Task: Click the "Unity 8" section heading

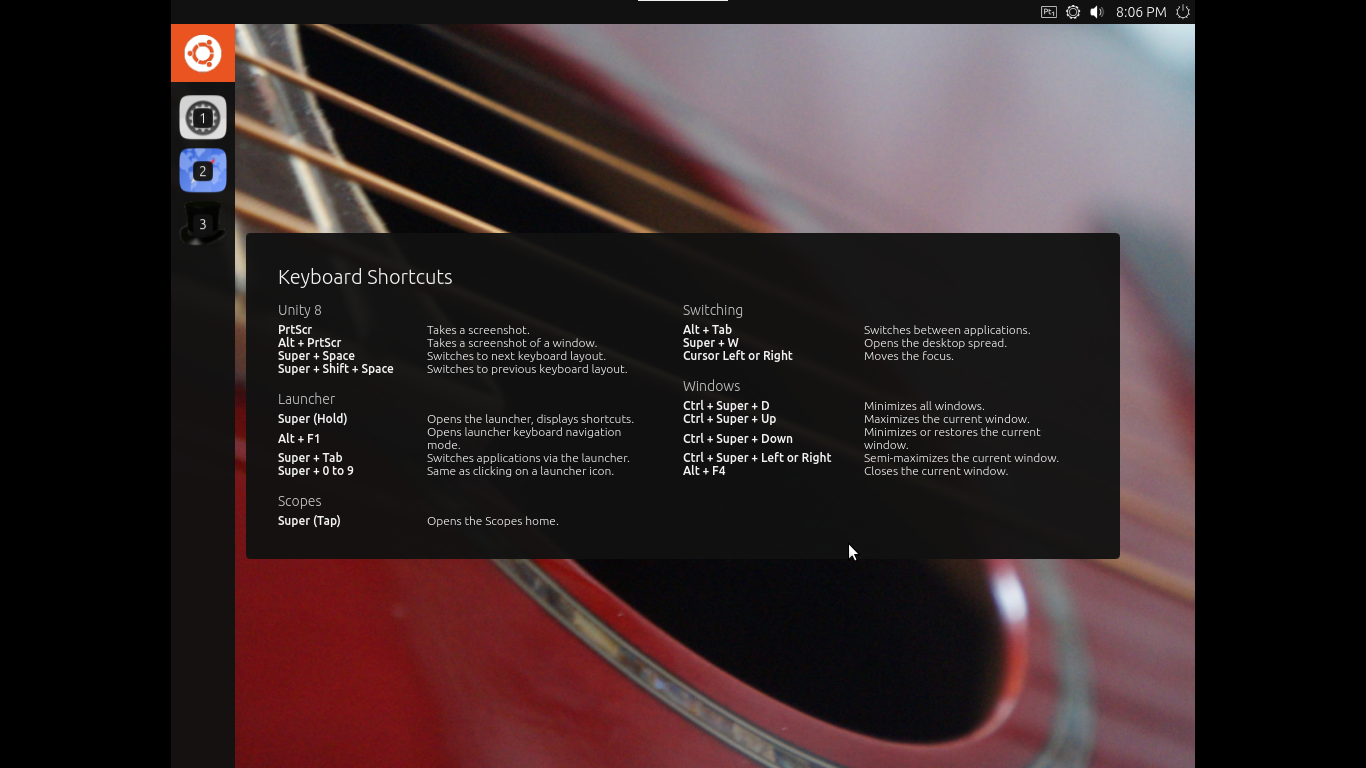Action: pyautogui.click(x=300, y=310)
